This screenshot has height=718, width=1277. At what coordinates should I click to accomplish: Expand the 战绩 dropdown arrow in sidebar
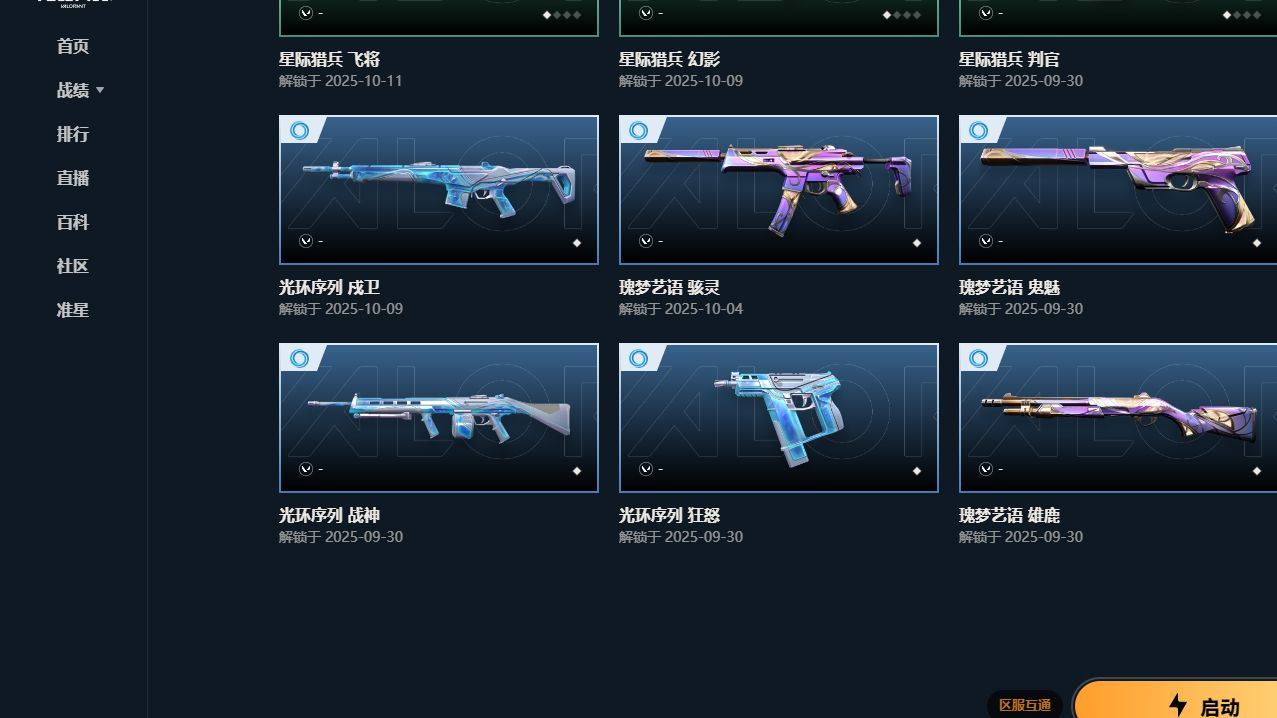(100, 90)
